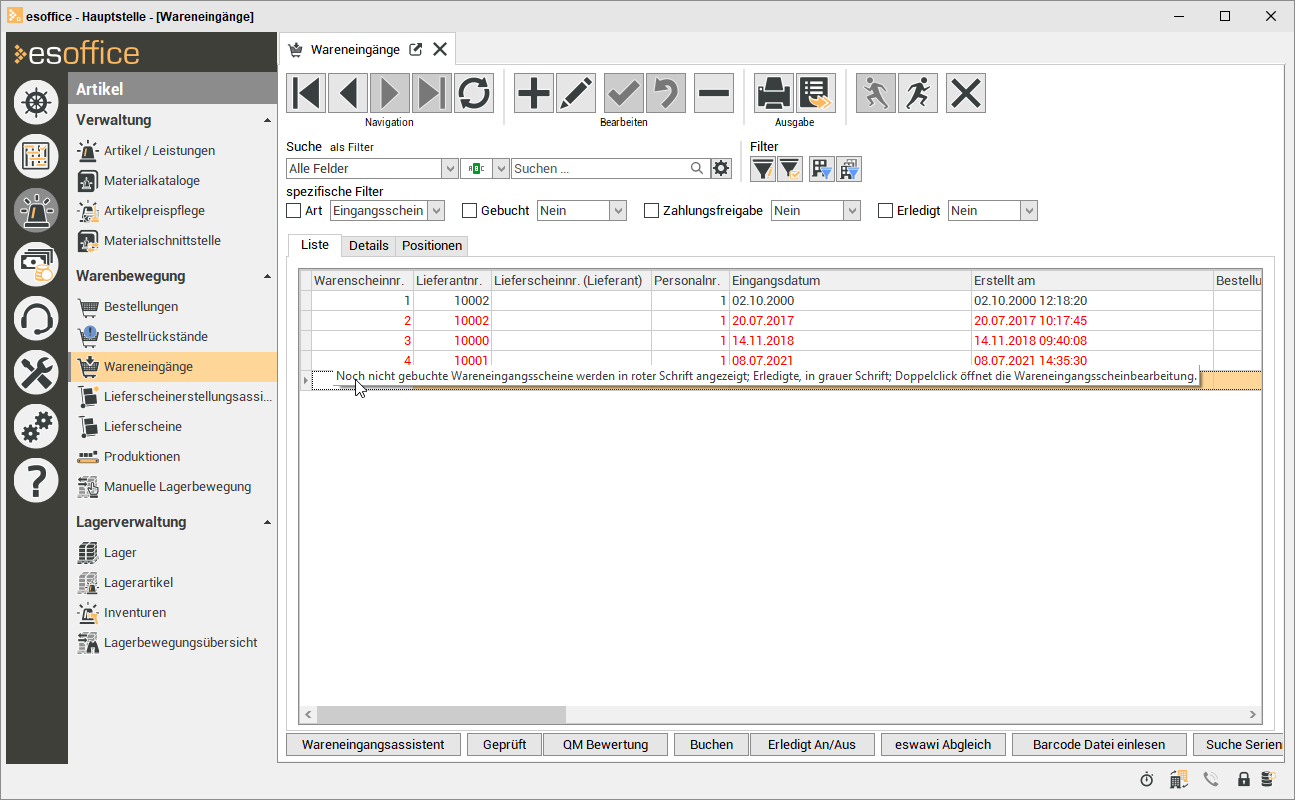Open the Zahlungsfreigabe Nein dropdown
This screenshot has height=800, width=1295.
pos(852,211)
